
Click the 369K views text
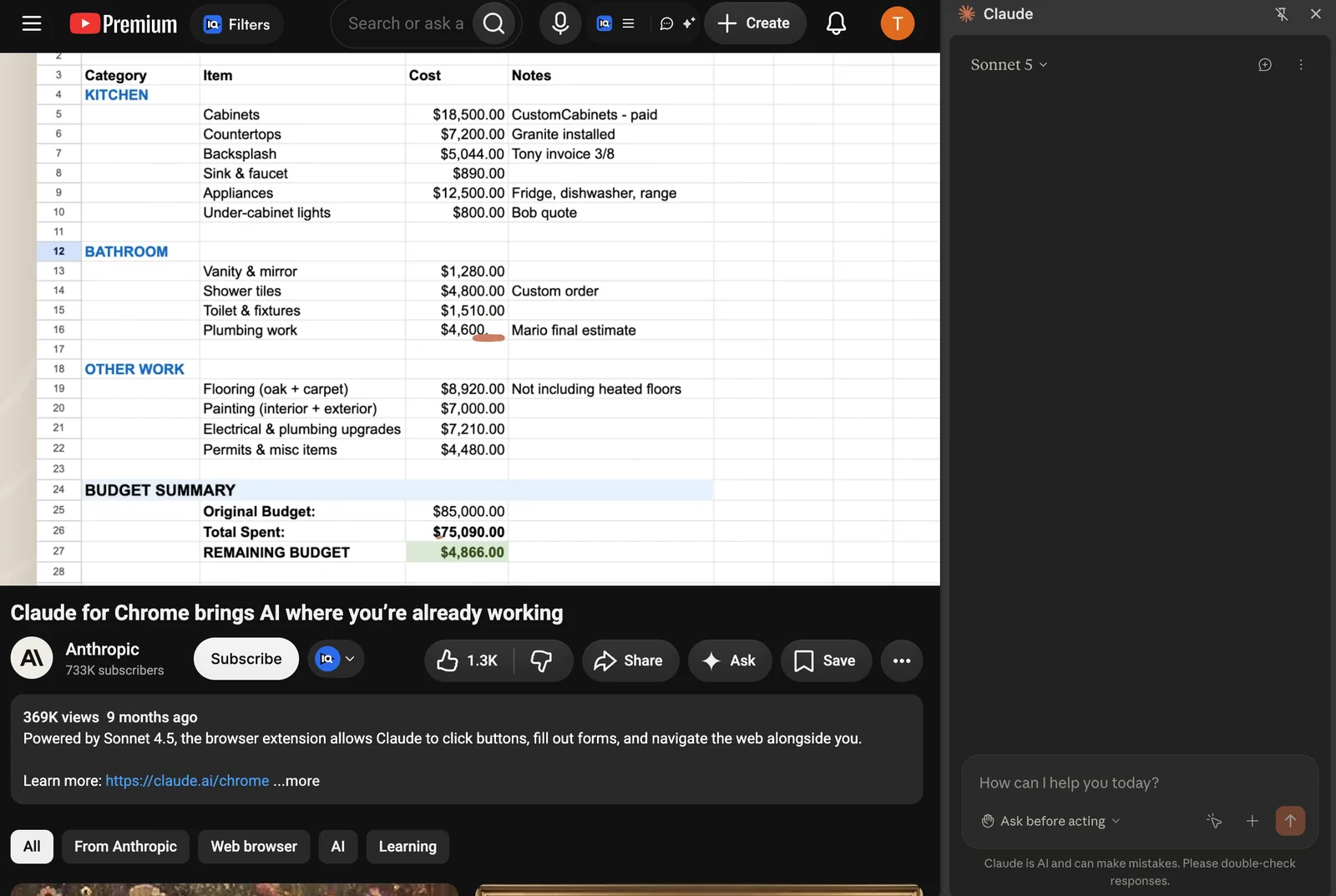(61, 717)
